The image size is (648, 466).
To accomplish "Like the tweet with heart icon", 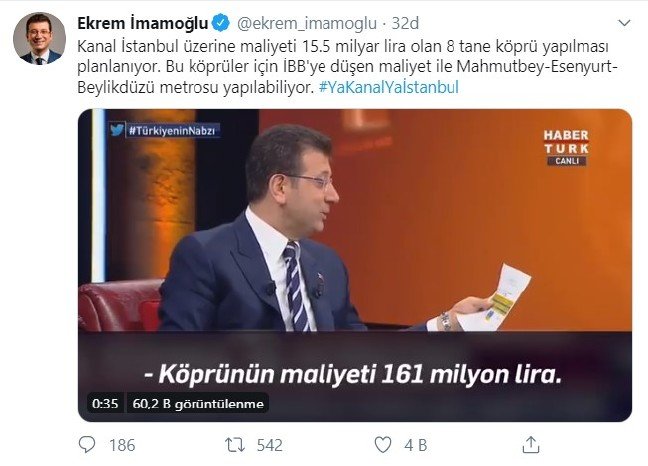I will coord(383,445).
